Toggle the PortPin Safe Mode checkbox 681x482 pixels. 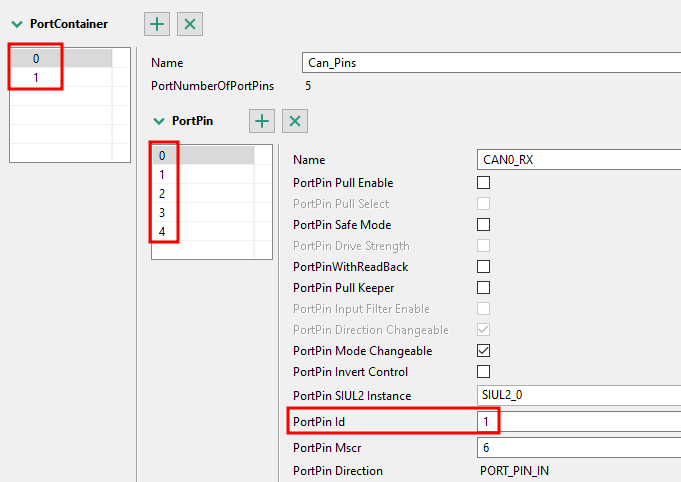(x=484, y=225)
